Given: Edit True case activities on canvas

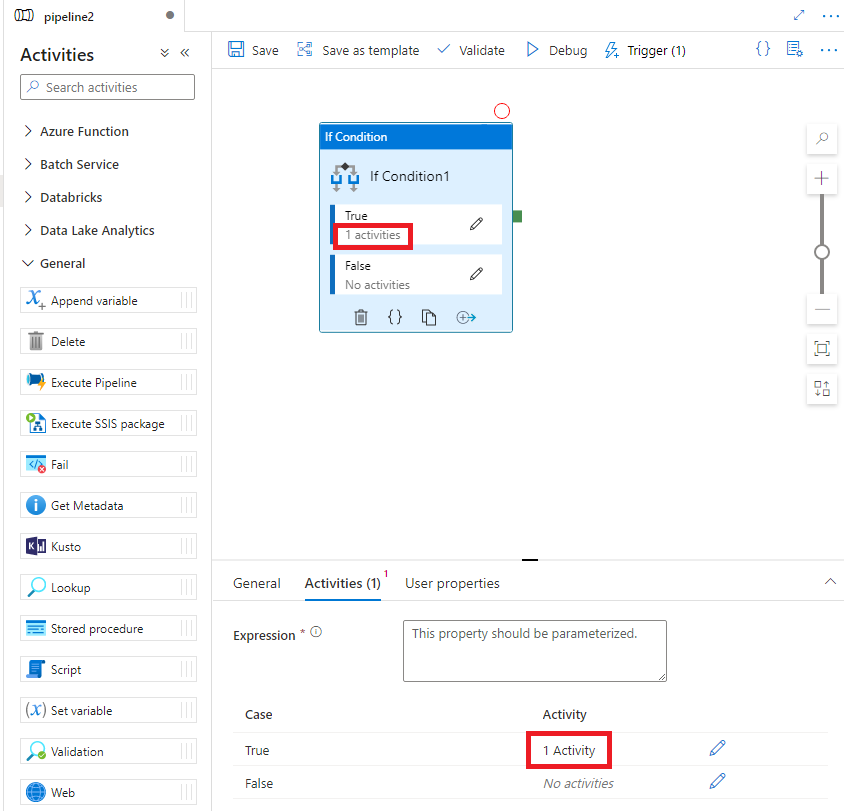Looking at the screenshot, I should (476, 224).
